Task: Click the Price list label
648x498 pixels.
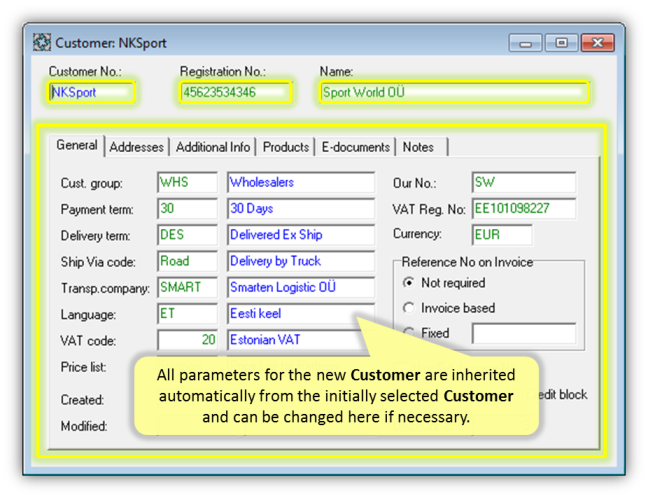Action: click(83, 367)
